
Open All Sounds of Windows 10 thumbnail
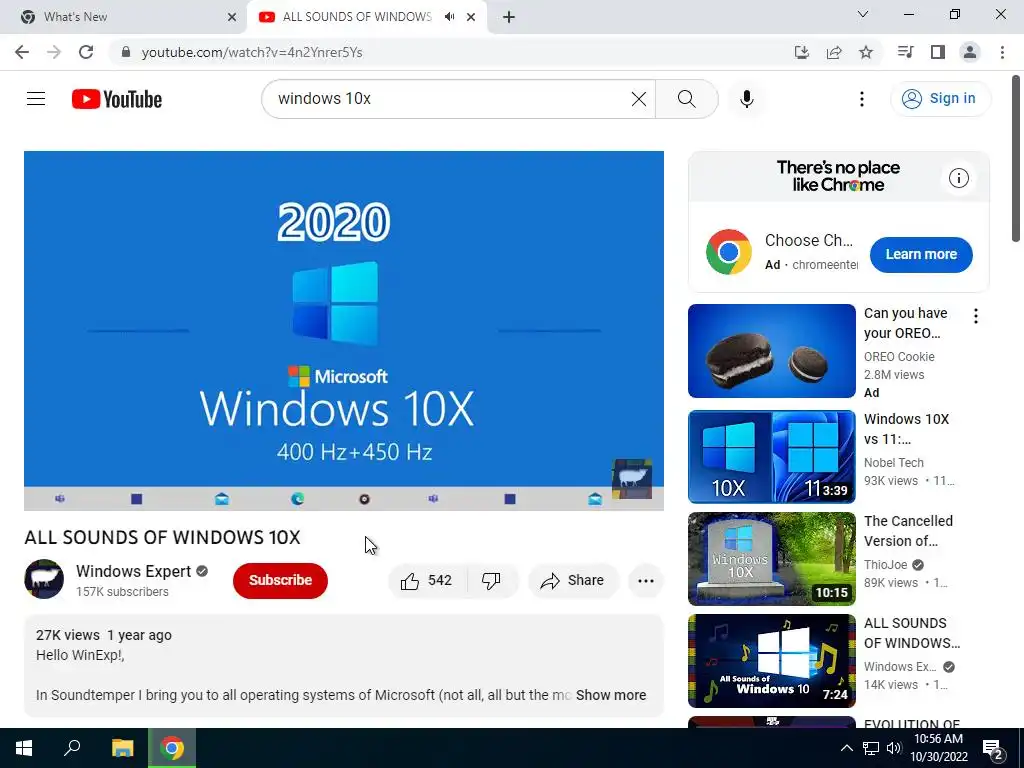(x=771, y=661)
